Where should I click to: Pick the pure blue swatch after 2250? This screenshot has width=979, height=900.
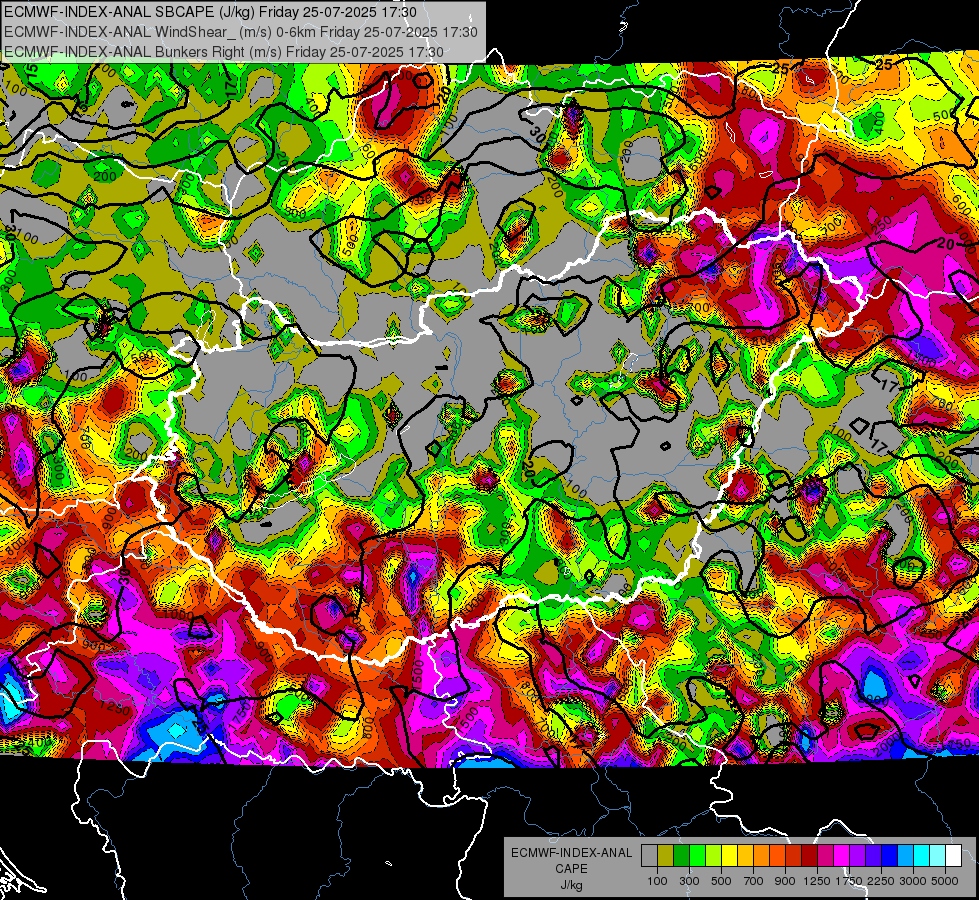[889, 856]
